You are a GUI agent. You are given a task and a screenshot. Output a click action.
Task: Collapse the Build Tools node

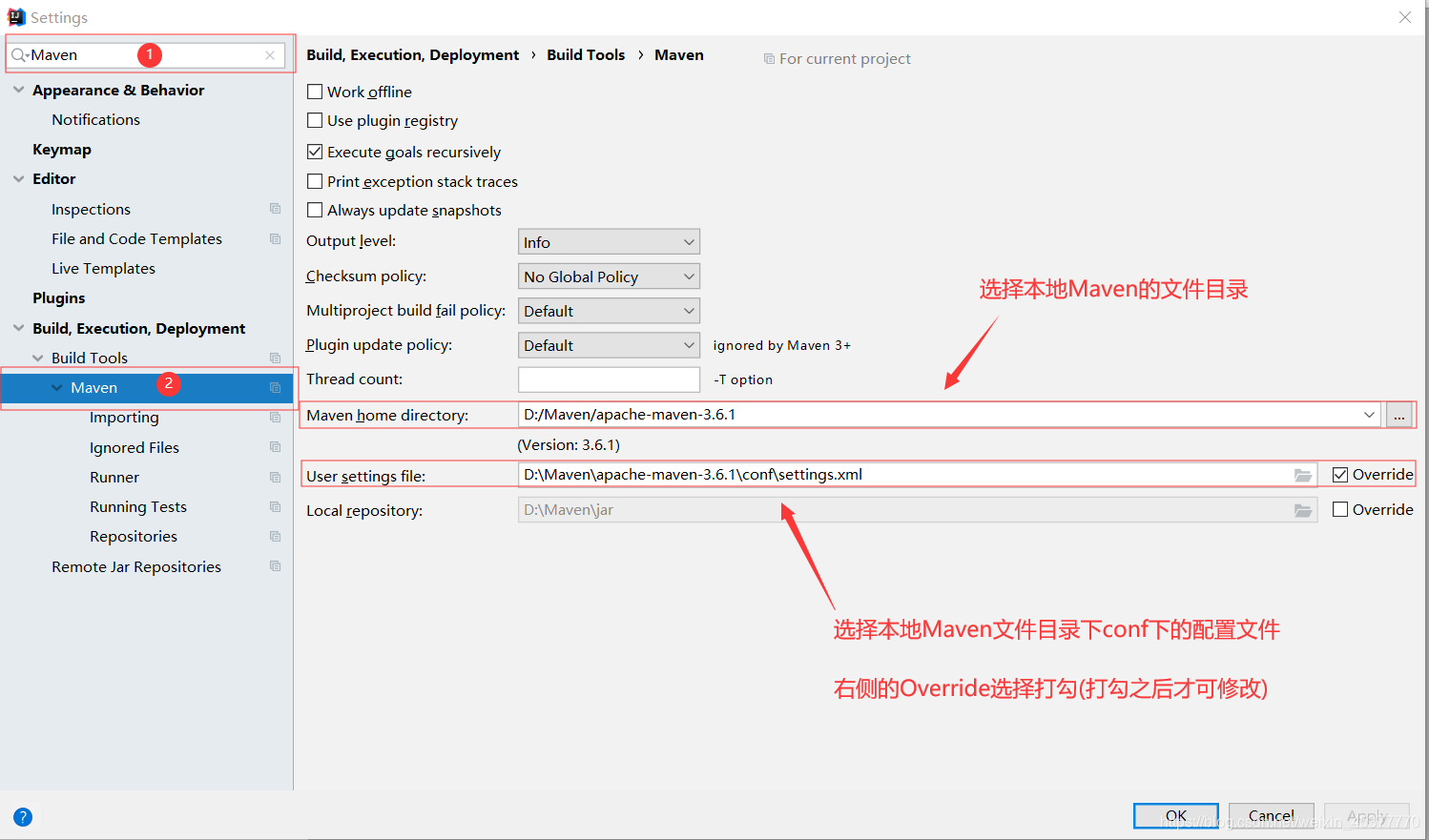click(38, 358)
